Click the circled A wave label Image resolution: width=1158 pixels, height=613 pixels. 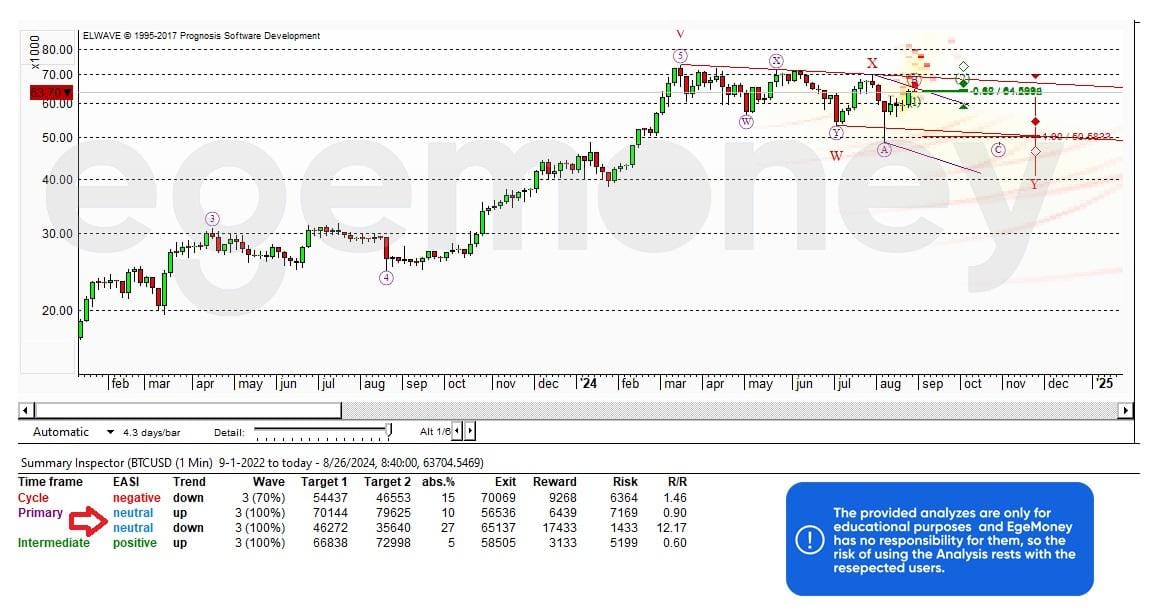click(x=884, y=149)
